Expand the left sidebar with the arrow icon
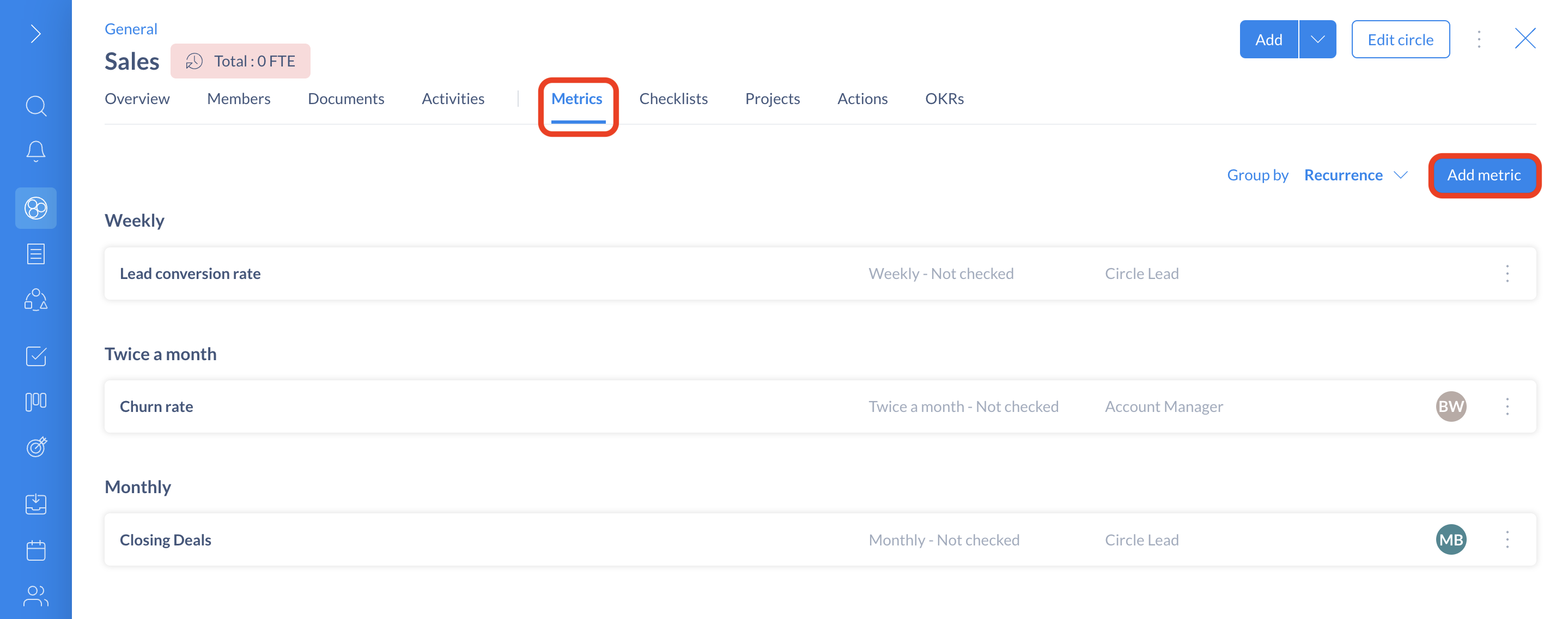The height and width of the screenshot is (619, 1568). [36, 33]
